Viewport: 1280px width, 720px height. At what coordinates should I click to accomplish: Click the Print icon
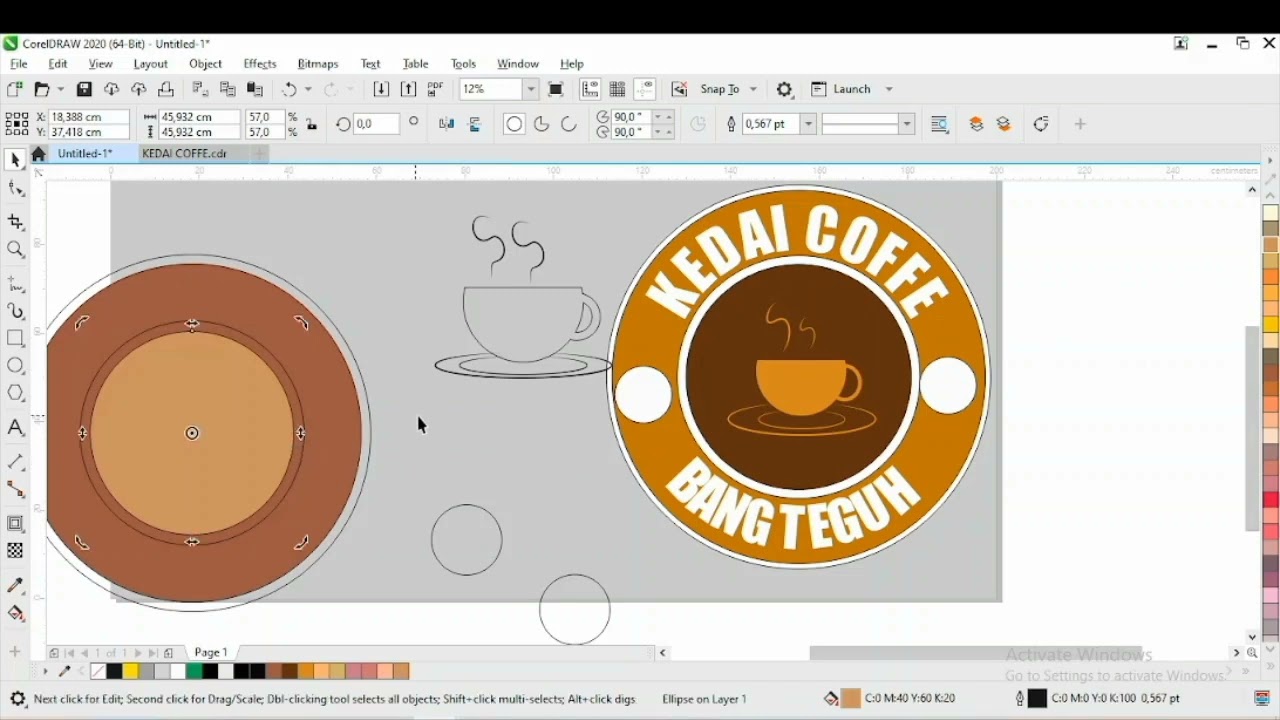[166, 90]
